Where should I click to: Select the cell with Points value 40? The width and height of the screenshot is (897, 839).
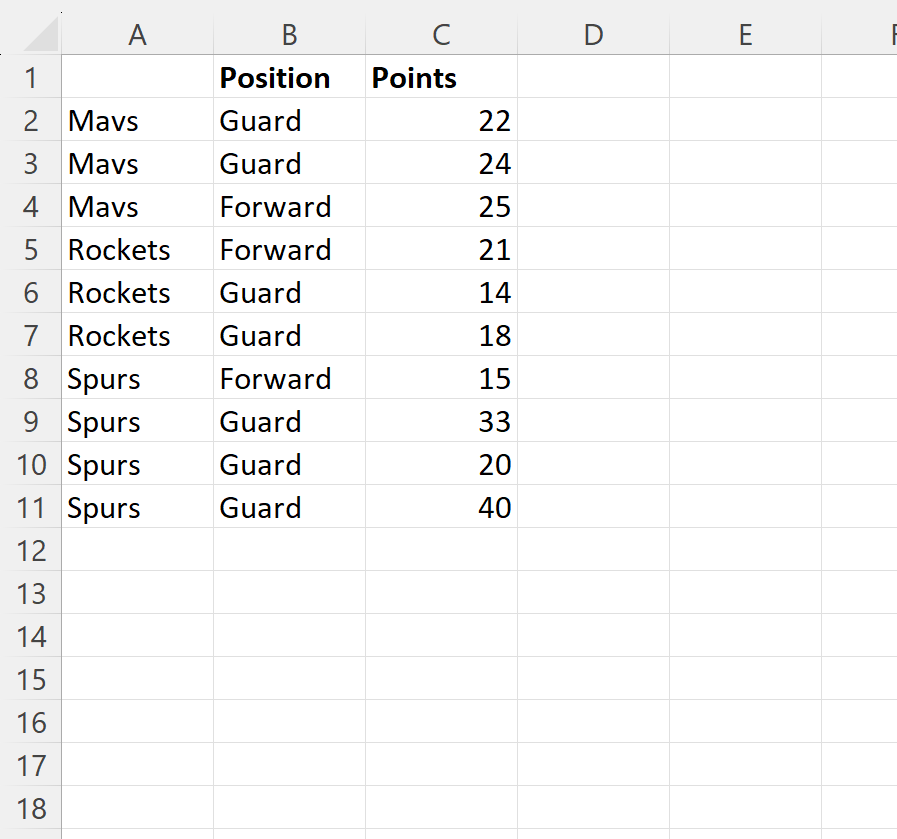(x=441, y=507)
